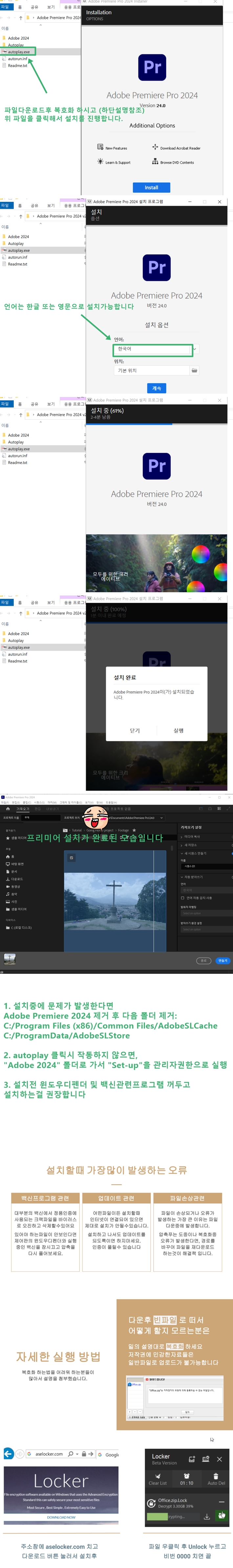Click the 종료 button in Premiere Pro
This screenshot has height=1568, width=233.
click(x=203, y=960)
